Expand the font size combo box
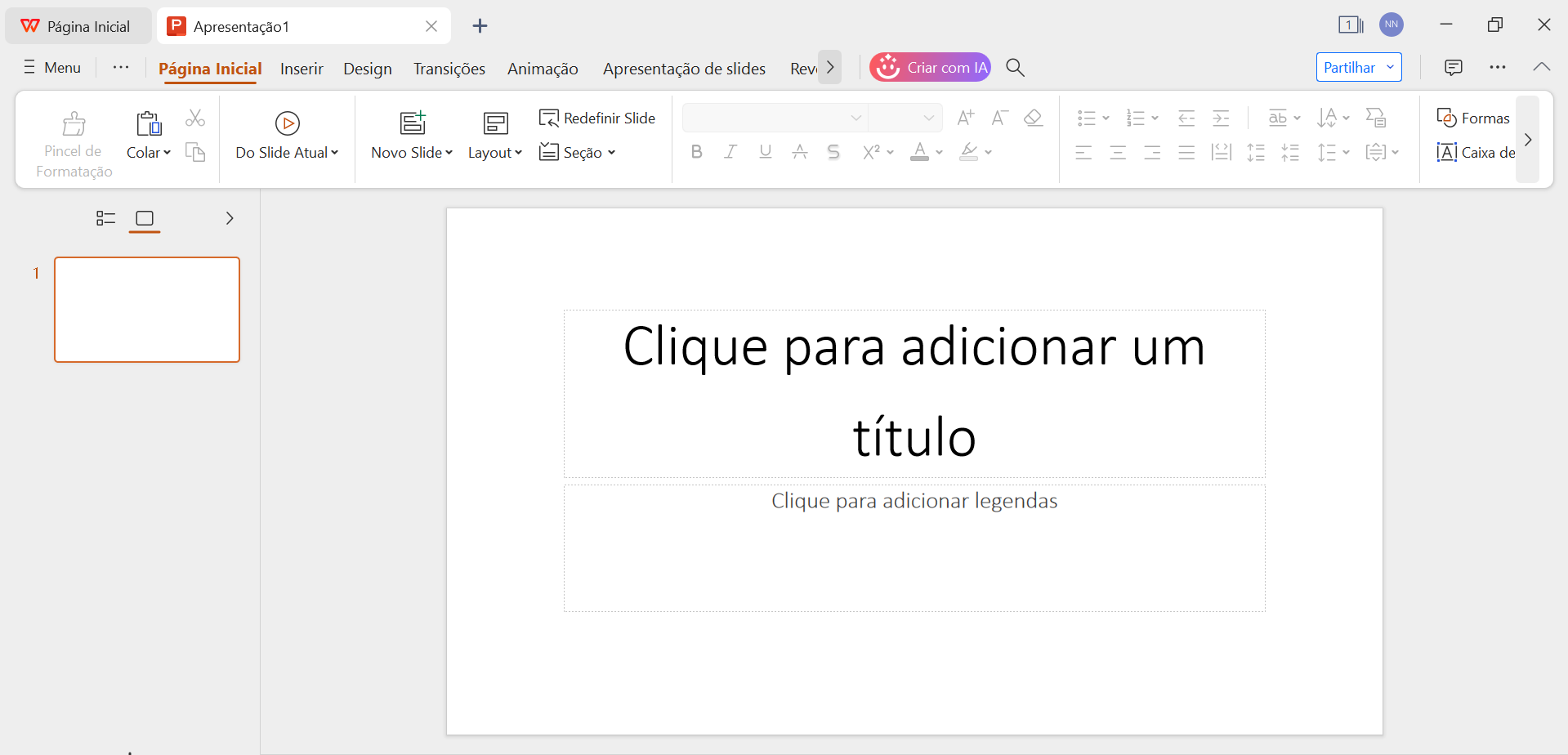1568x755 pixels. pos(928,117)
